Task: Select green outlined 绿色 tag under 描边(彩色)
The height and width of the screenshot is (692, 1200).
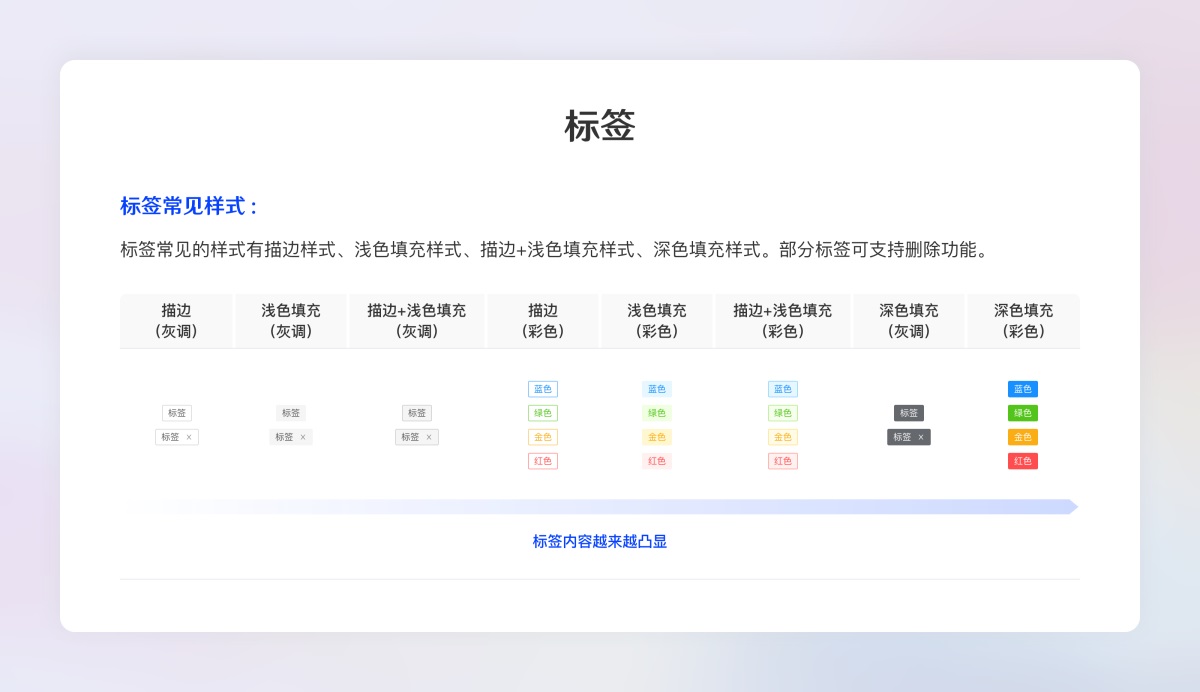Action: coord(542,413)
